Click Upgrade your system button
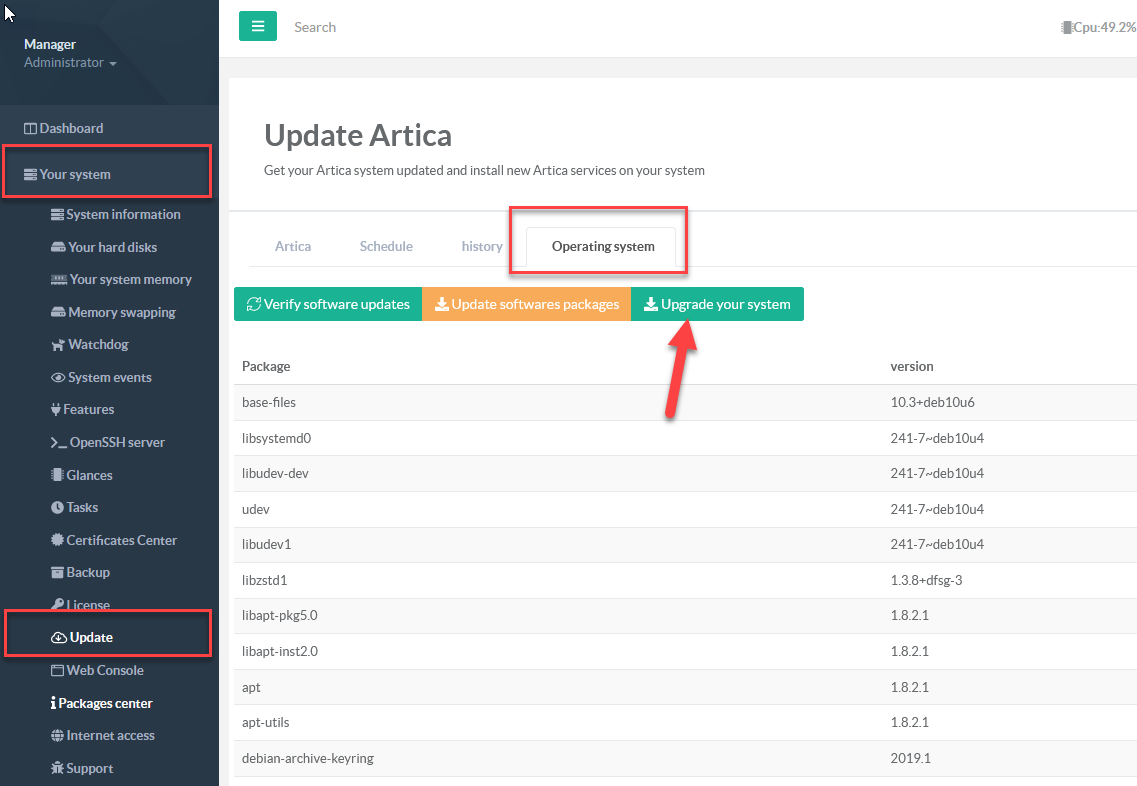 click(x=717, y=304)
